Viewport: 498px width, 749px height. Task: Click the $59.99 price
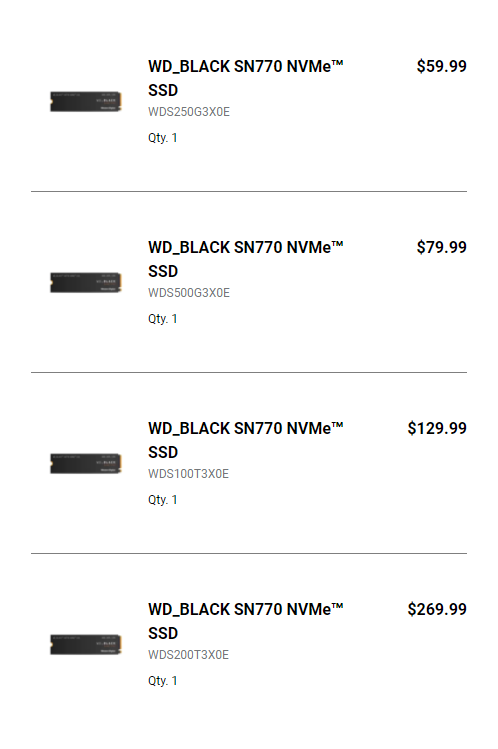click(441, 66)
